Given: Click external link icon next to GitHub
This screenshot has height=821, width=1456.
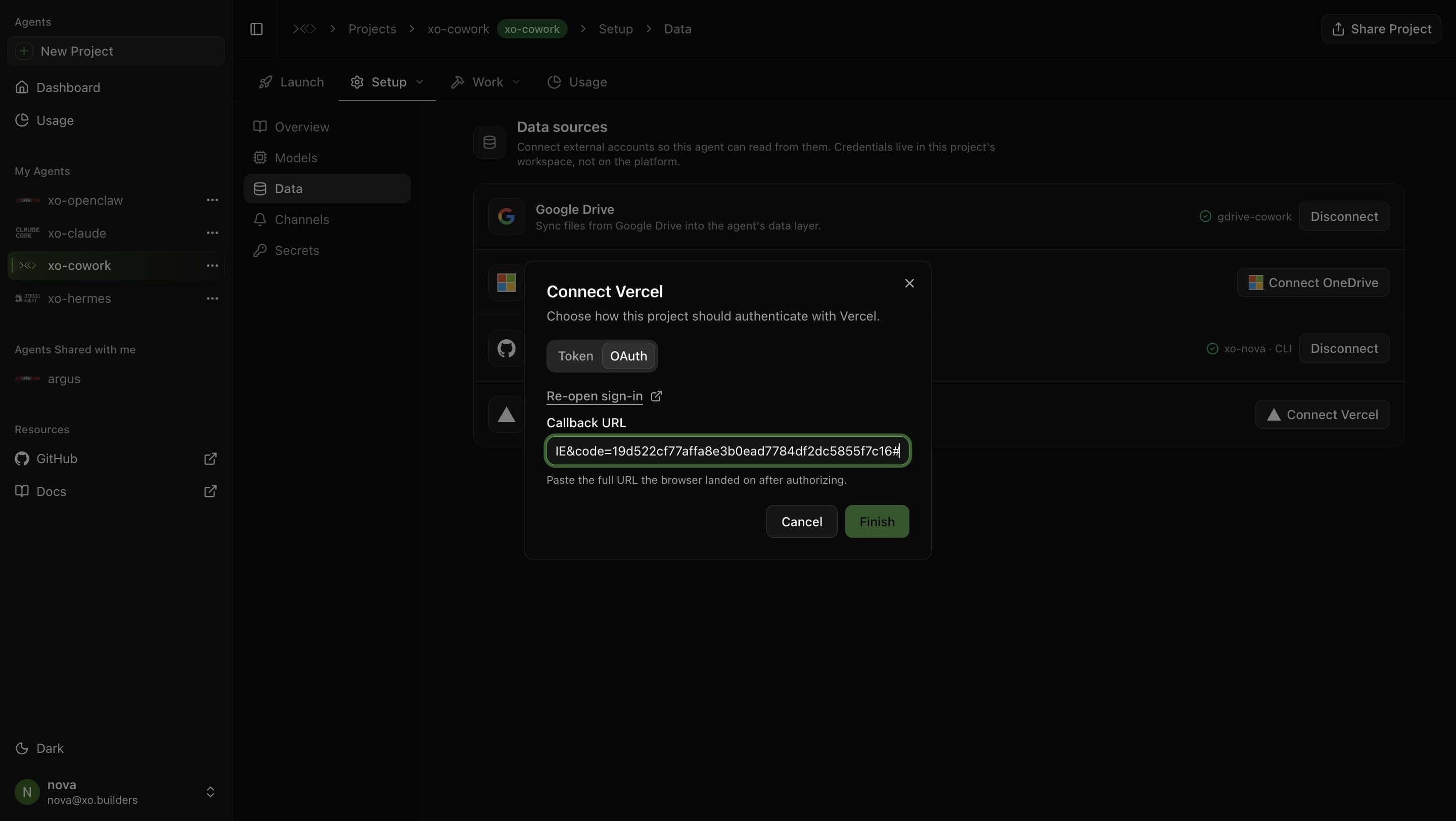Looking at the screenshot, I should coord(210,458).
